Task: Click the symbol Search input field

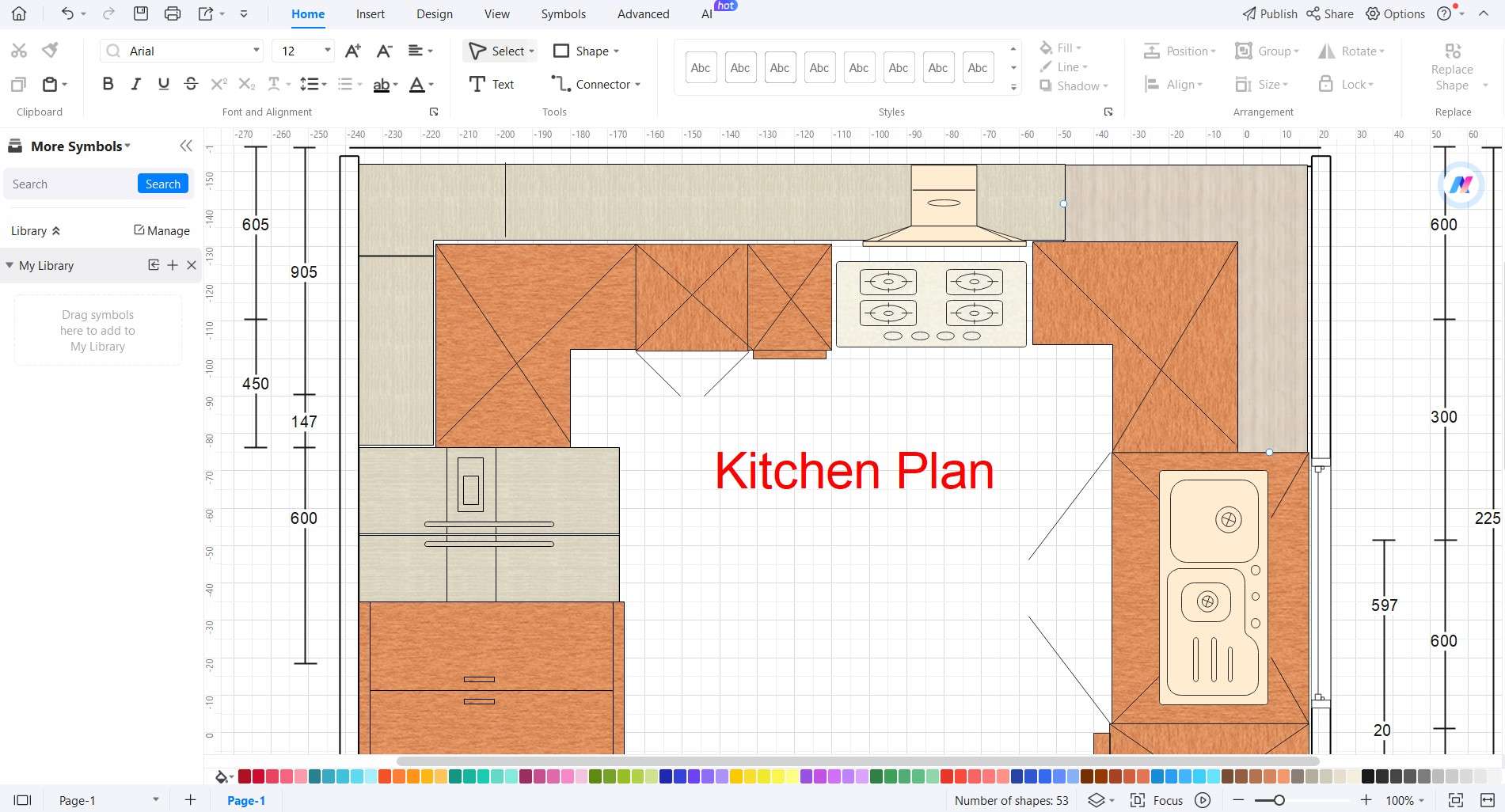Action: tap(71, 184)
